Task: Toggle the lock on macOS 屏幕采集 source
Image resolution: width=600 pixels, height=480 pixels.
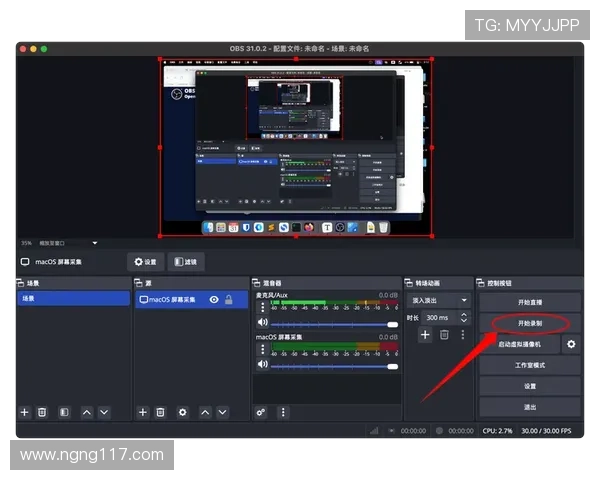Action: [x=229, y=299]
